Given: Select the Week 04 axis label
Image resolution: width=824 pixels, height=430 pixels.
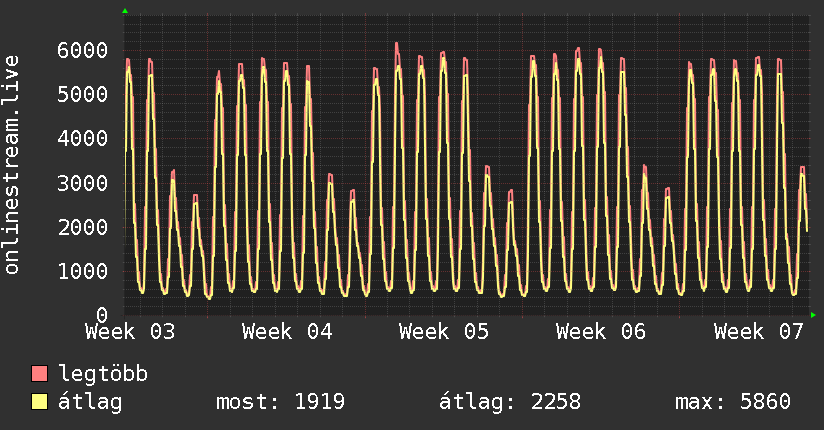Looking at the screenshot, I should [287, 332].
